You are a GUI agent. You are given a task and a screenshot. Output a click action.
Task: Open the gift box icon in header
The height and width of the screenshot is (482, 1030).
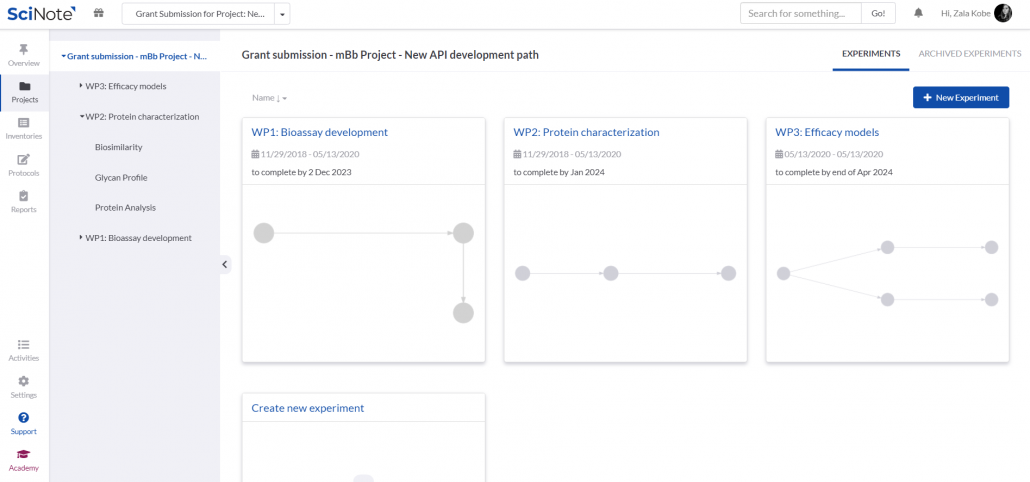point(98,13)
